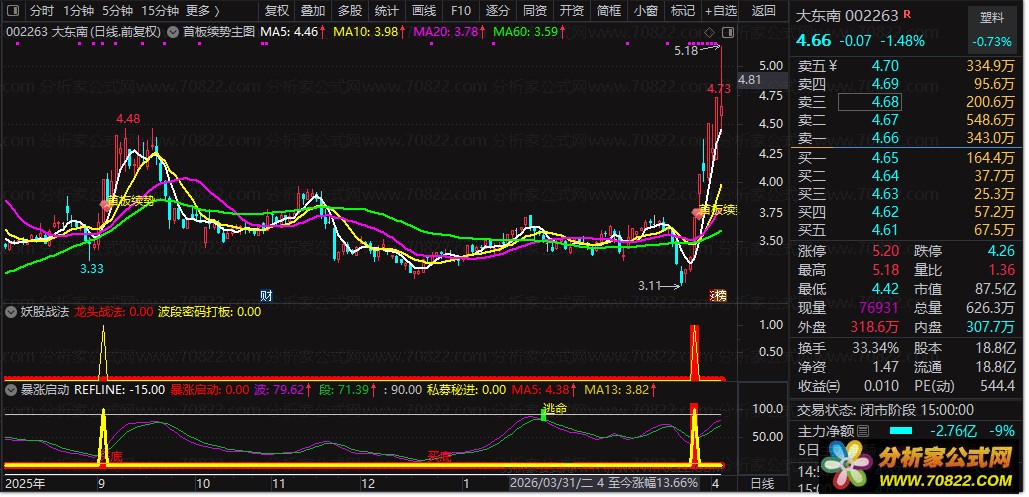The image size is (1029, 497).
Task: Click the 换手 turnover value 33.34%
Action: (876, 347)
